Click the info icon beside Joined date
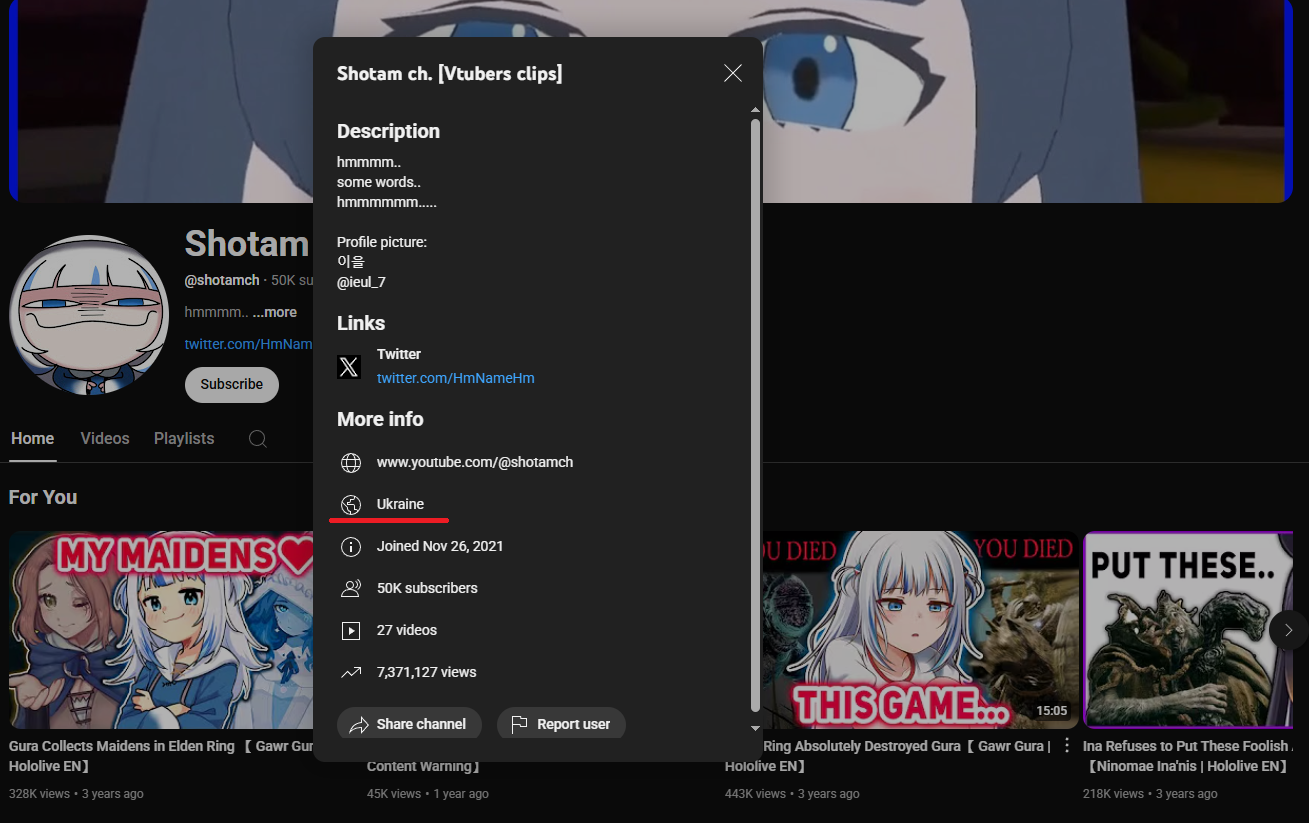The width and height of the screenshot is (1309, 823). (351, 546)
